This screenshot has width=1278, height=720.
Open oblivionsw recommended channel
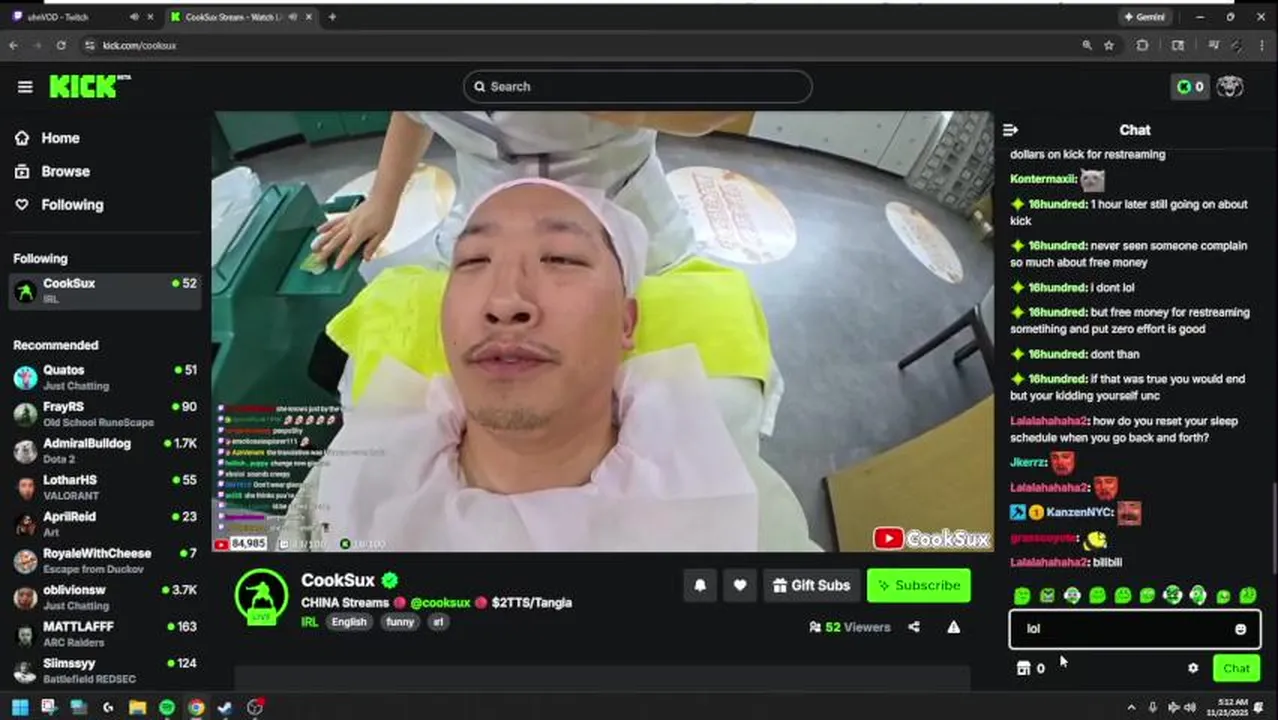(x=104, y=597)
